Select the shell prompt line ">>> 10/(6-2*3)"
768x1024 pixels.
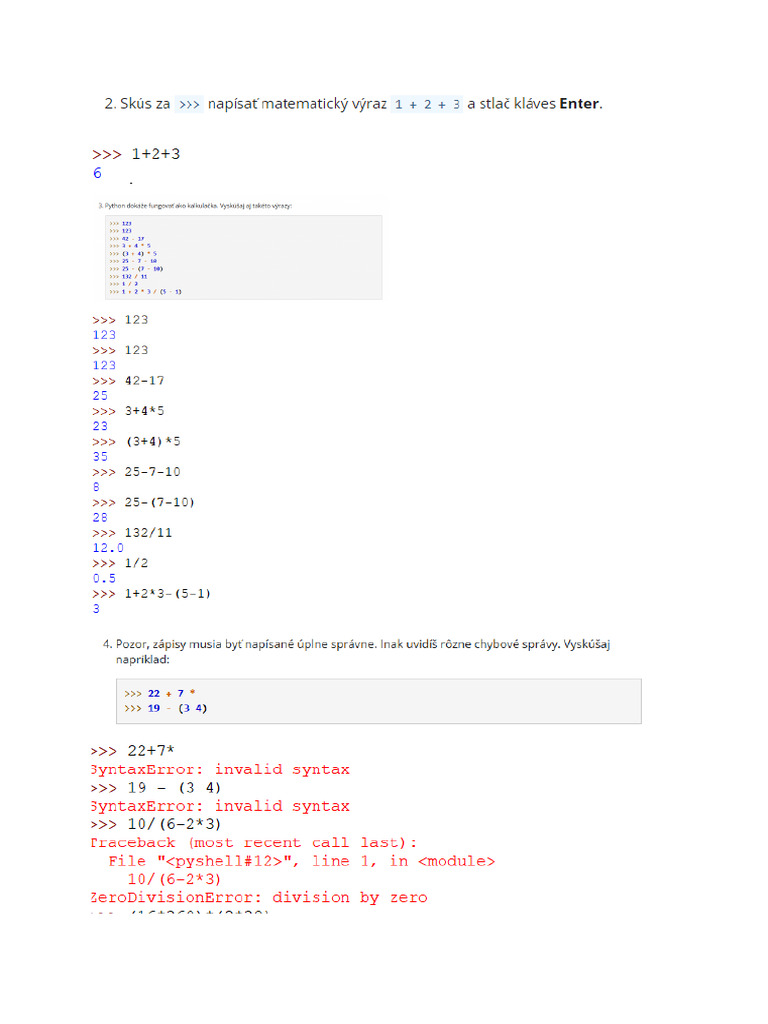tap(156, 824)
